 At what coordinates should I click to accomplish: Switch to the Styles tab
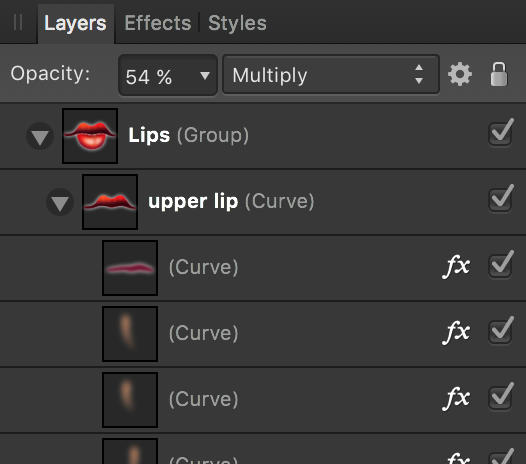237,23
